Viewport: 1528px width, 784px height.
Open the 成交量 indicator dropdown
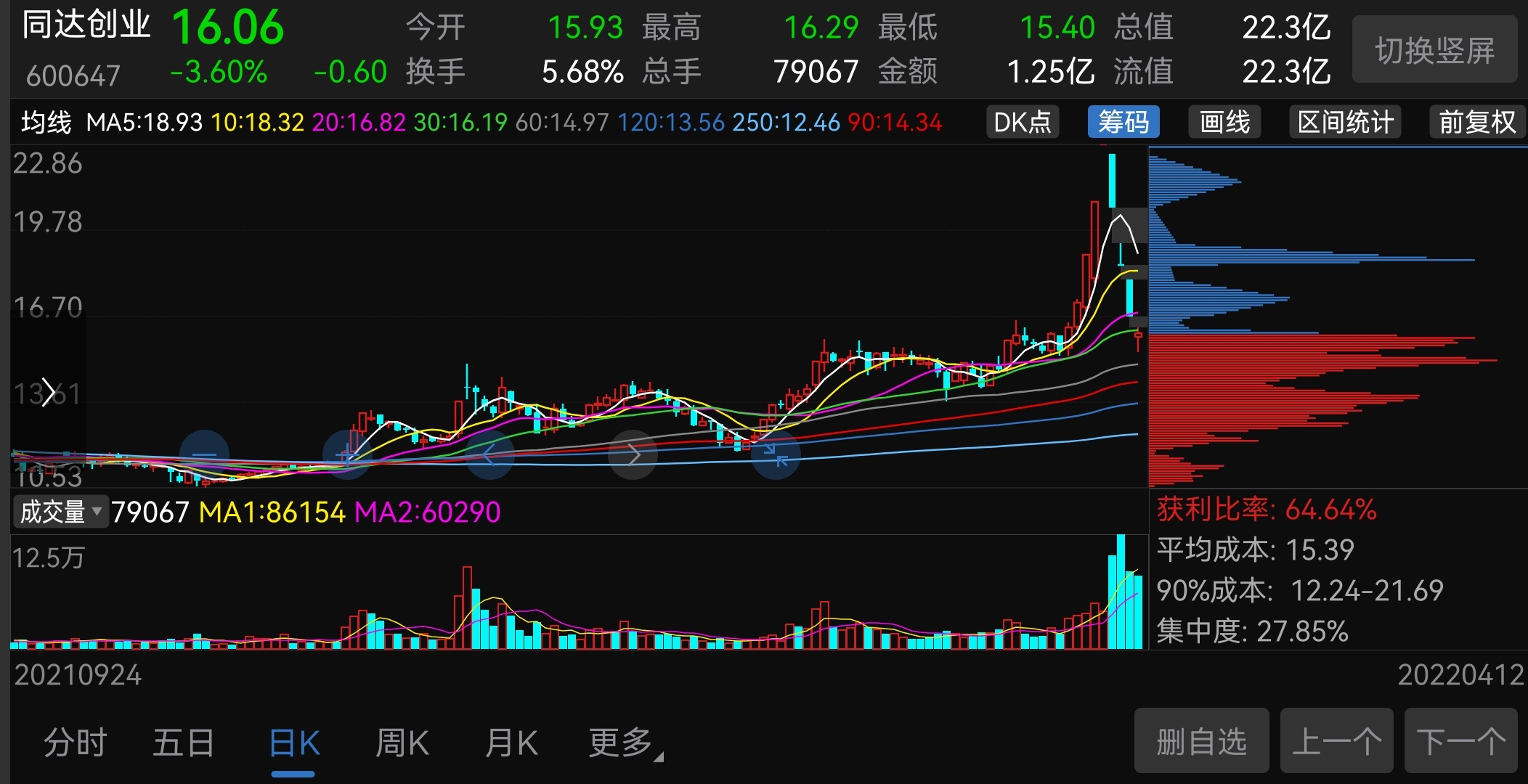point(61,512)
